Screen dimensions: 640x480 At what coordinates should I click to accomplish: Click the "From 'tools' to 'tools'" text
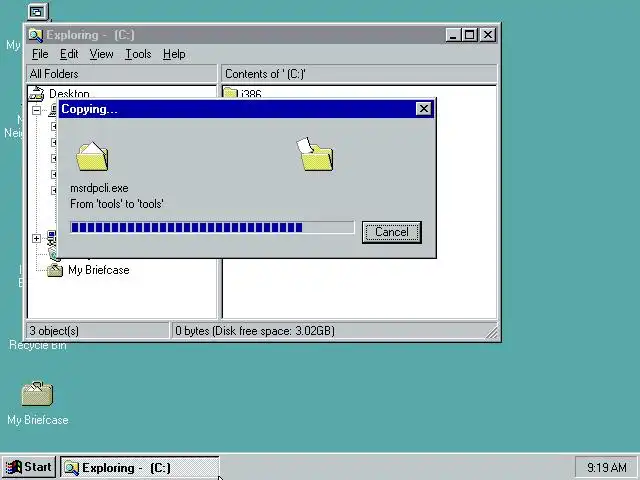tap(117, 204)
